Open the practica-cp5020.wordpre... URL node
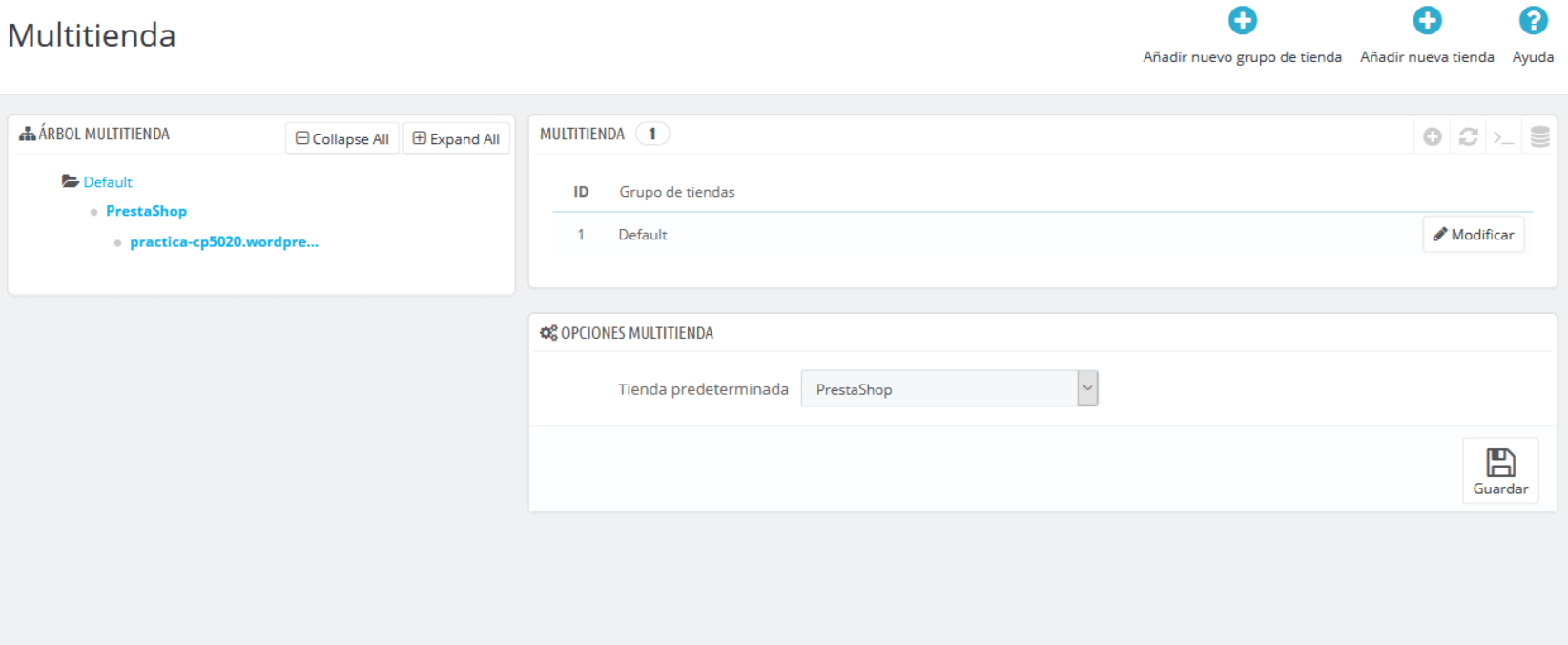 pos(224,242)
